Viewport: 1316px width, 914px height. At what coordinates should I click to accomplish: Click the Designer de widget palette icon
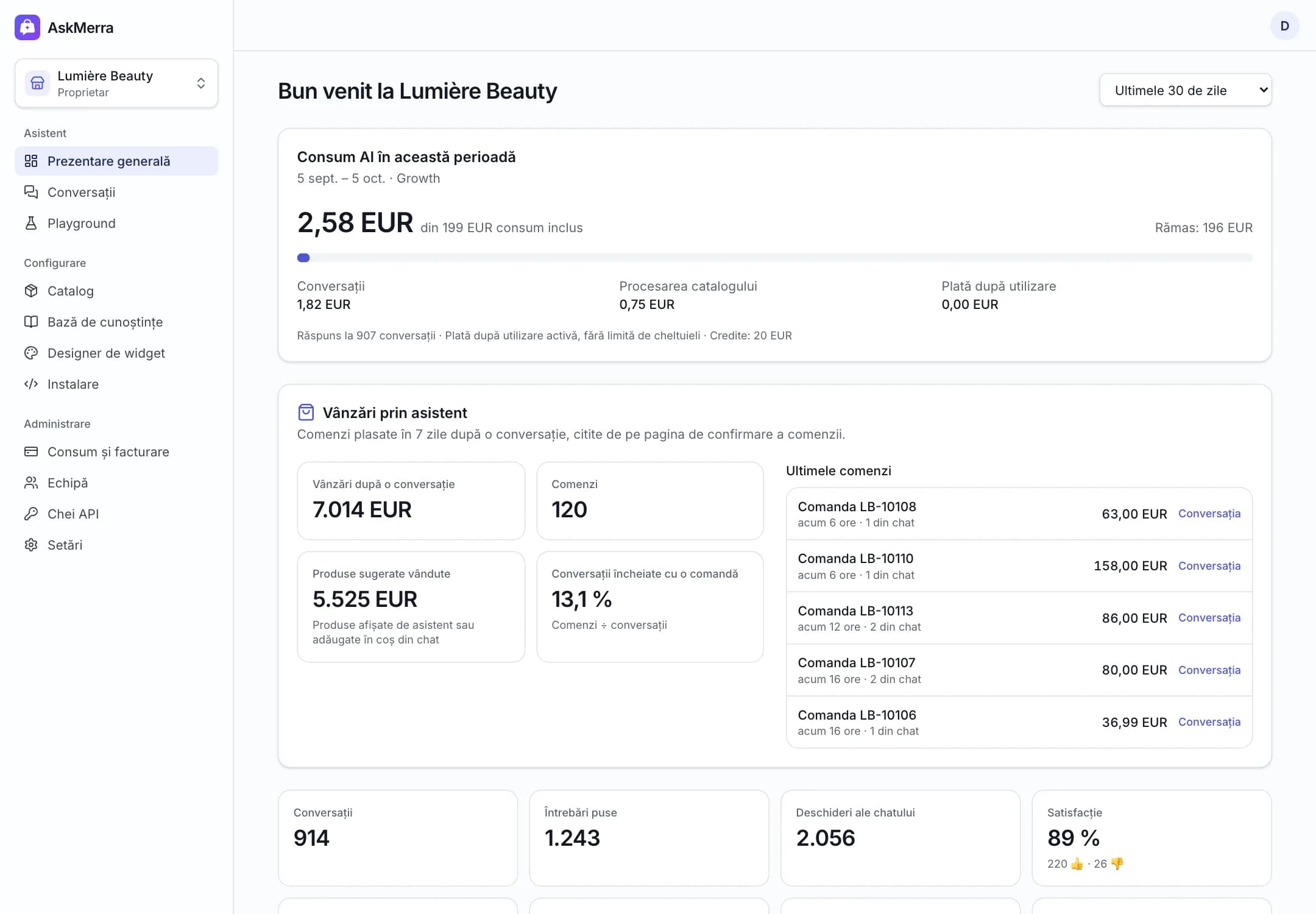coord(31,353)
